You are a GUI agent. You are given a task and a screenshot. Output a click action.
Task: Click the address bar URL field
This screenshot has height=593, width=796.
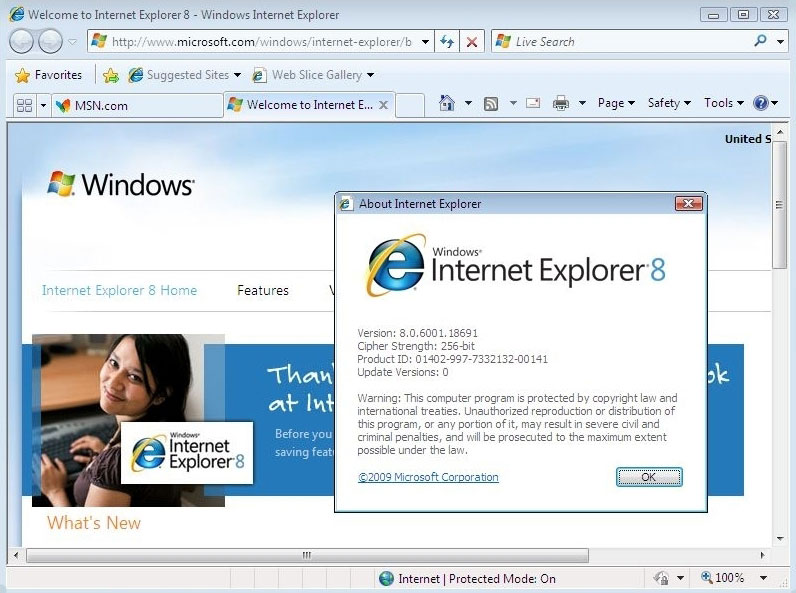(x=261, y=42)
